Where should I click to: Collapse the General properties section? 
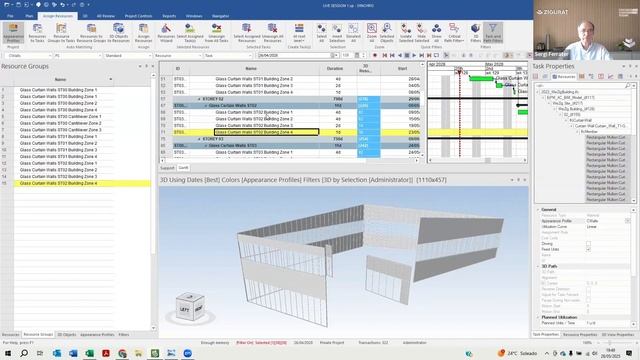[538, 209]
